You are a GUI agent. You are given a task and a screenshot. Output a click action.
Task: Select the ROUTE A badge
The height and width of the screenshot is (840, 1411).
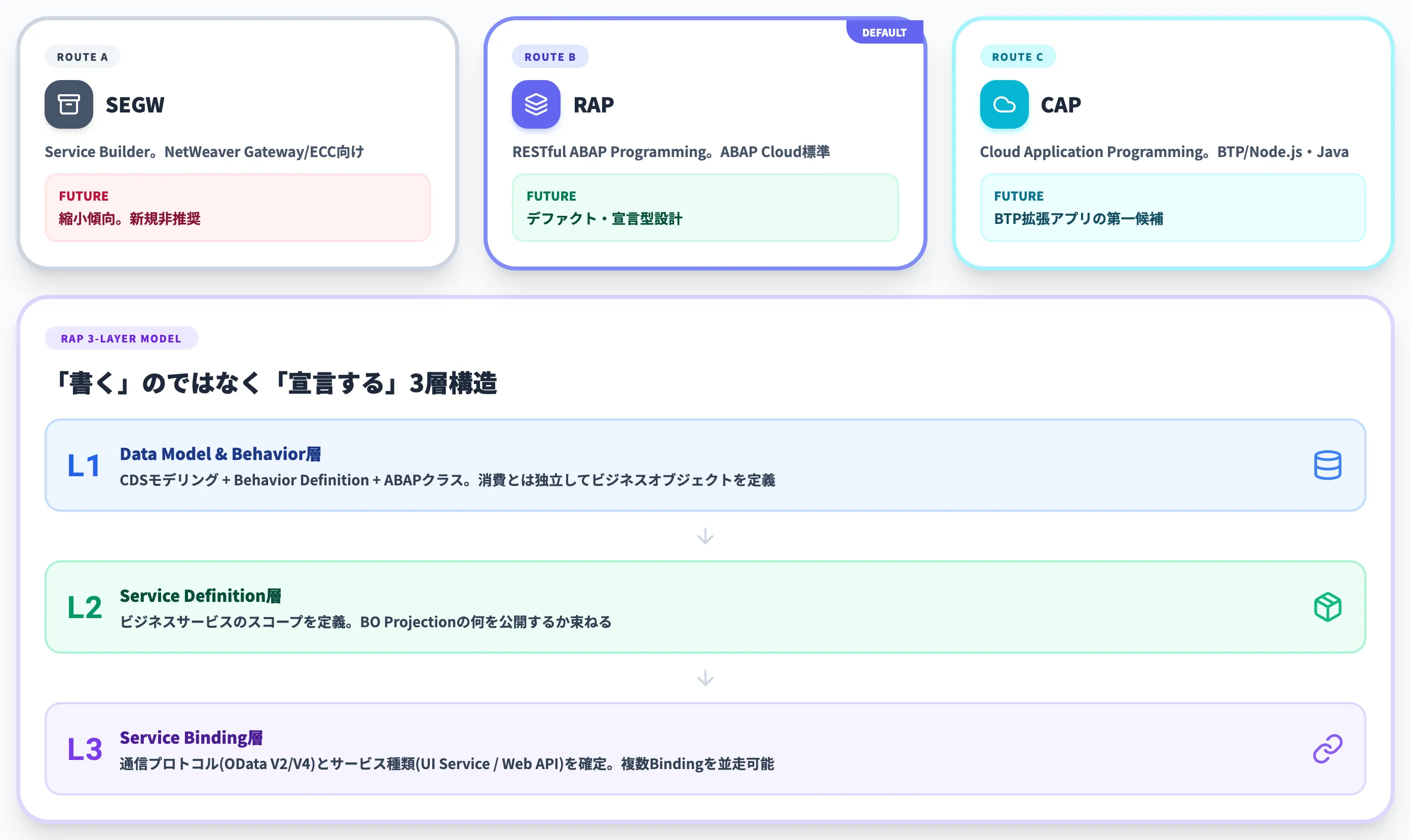tap(82, 57)
